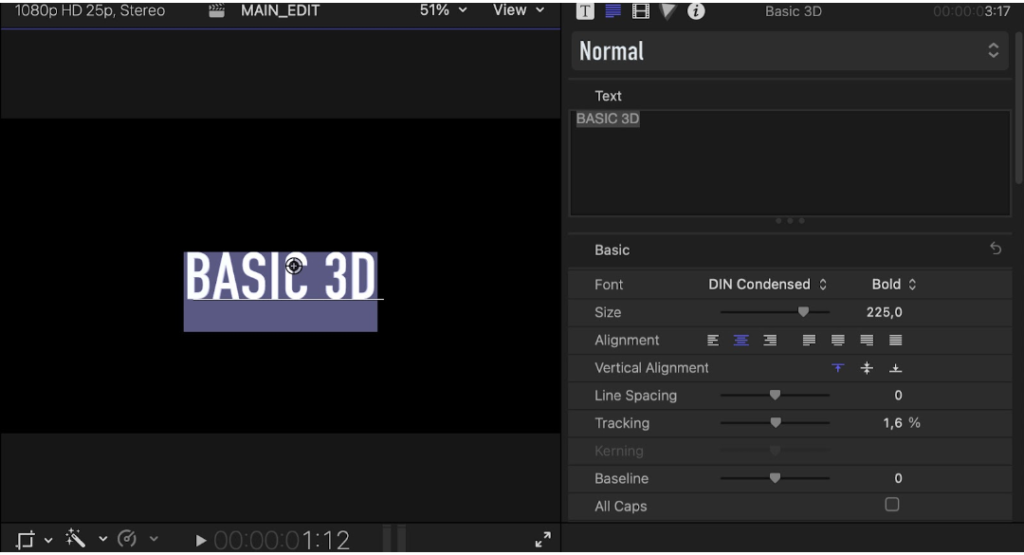Click the Tracking value 1,6

893,423
